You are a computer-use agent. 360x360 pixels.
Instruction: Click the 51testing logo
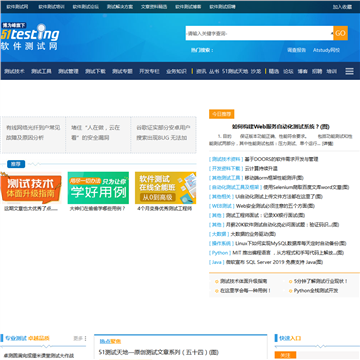30,37
